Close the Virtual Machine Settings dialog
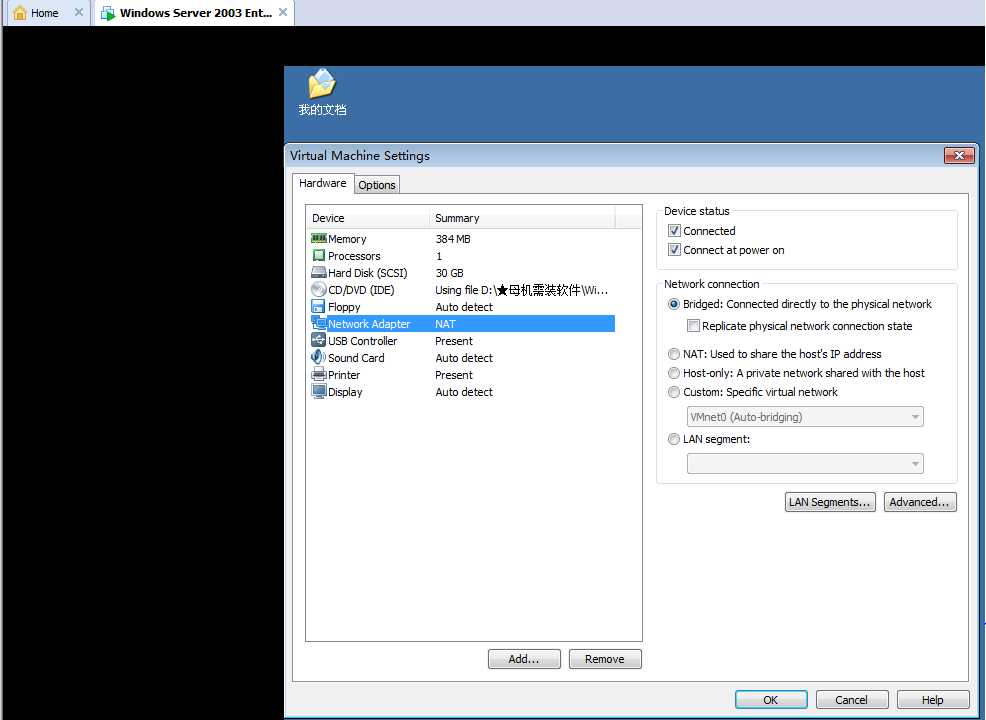 click(959, 155)
